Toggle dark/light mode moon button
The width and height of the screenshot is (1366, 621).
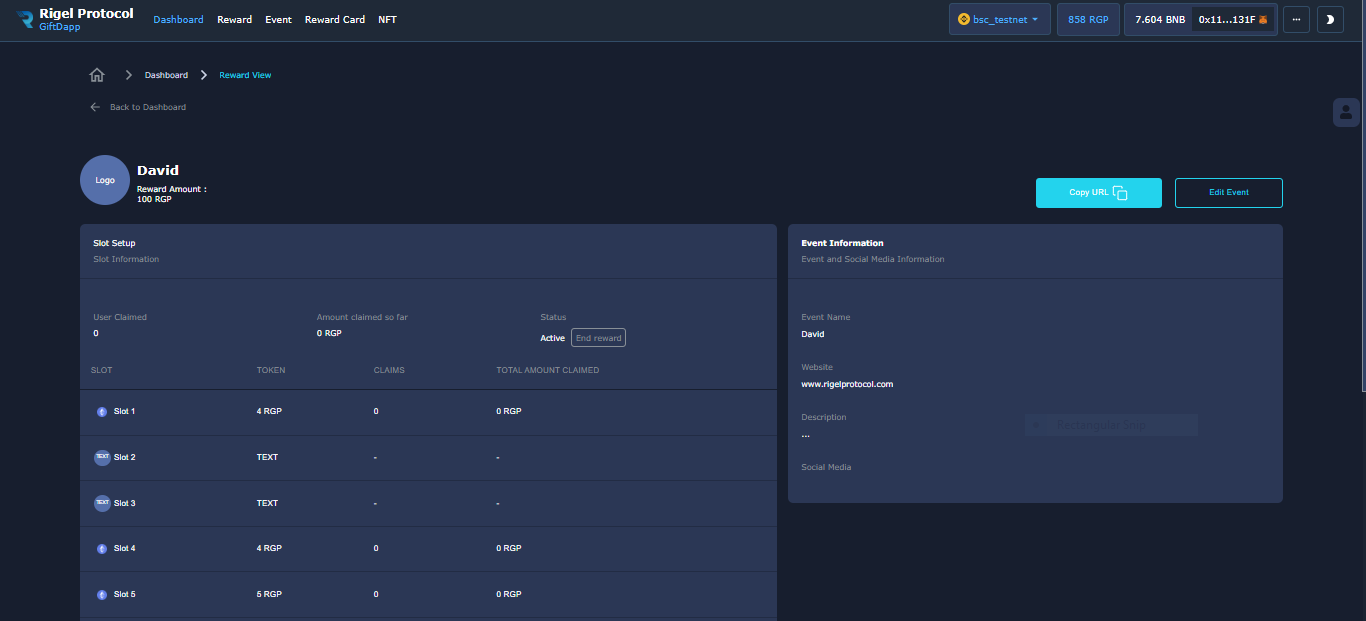pos(1330,19)
